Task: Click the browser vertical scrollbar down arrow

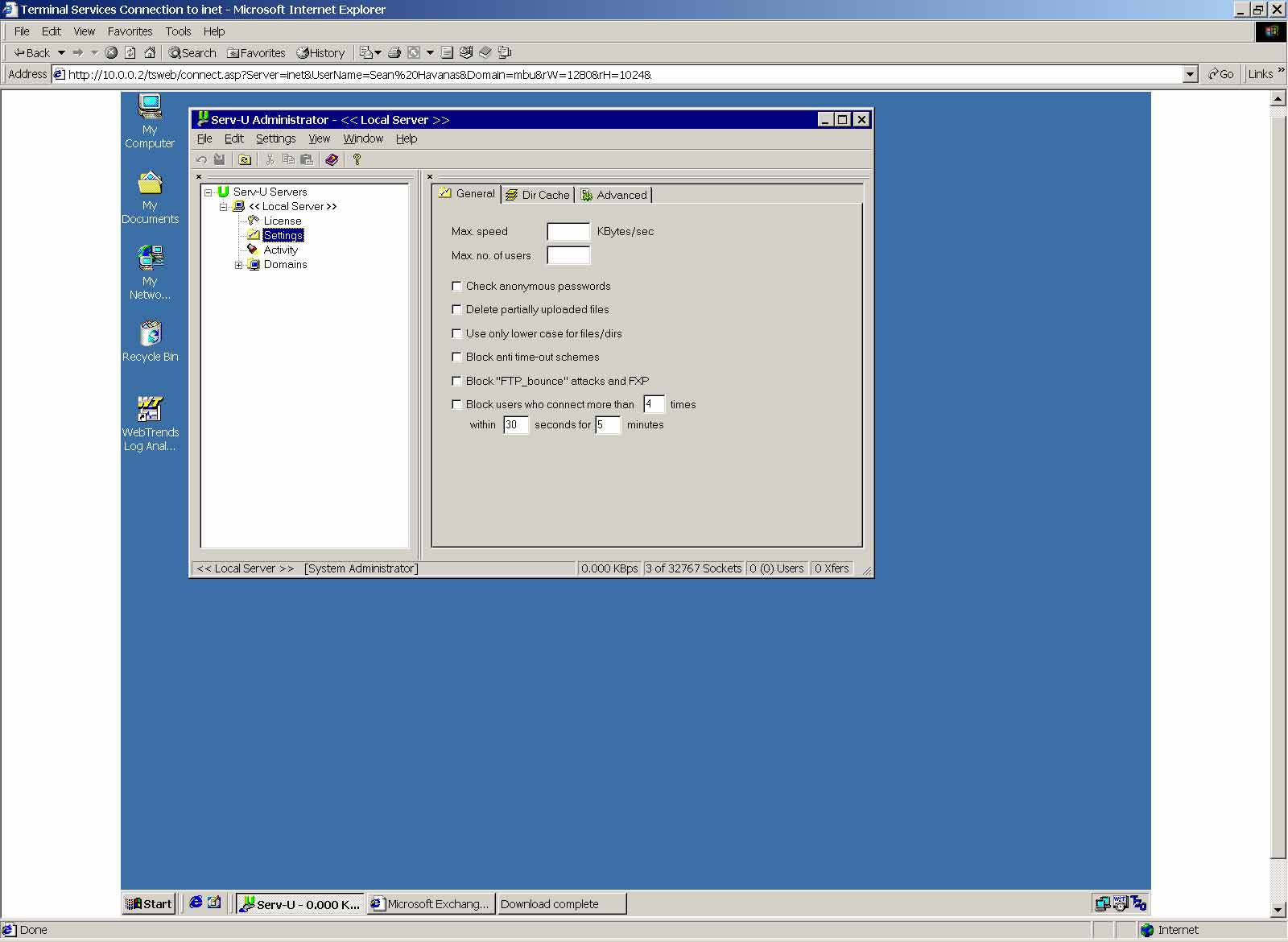Action: (1278, 910)
